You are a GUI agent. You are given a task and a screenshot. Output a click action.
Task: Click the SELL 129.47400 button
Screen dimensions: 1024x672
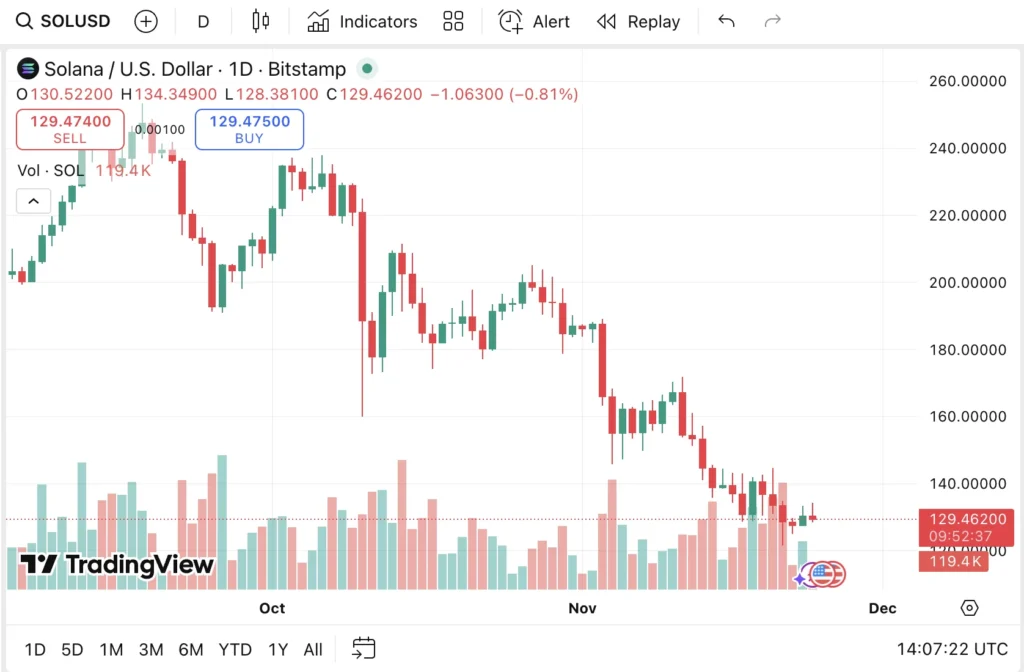(x=69, y=130)
